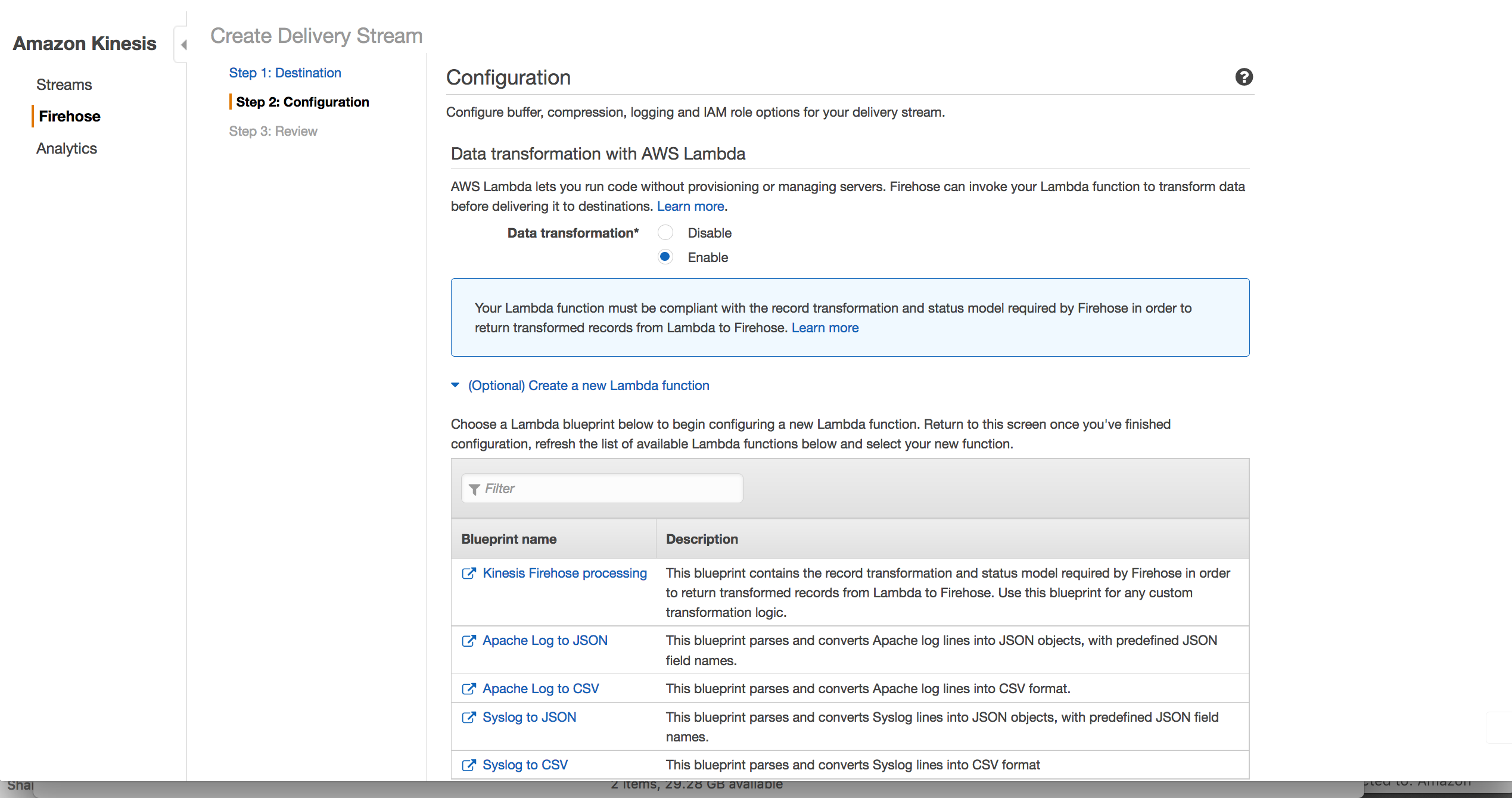Click Learn more in the blue info box
Image resolution: width=1512 pixels, height=798 pixels.
coord(825,328)
